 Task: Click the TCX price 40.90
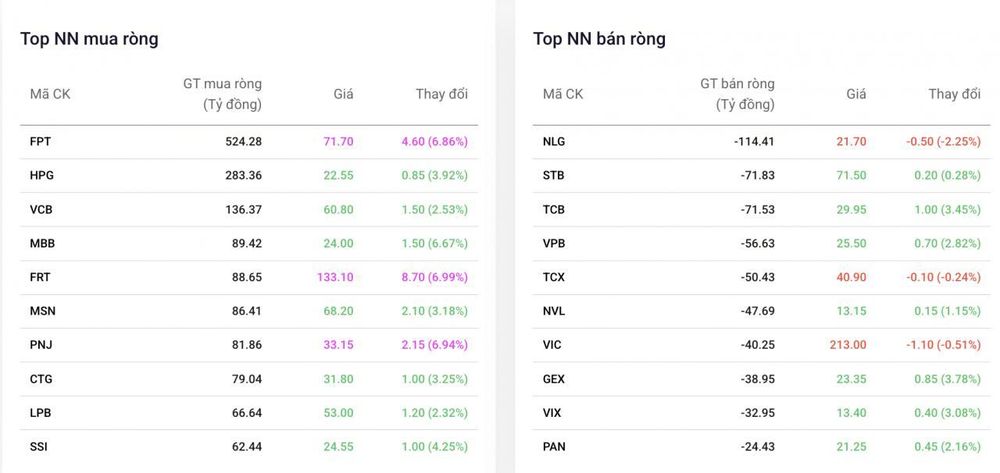click(851, 277)
